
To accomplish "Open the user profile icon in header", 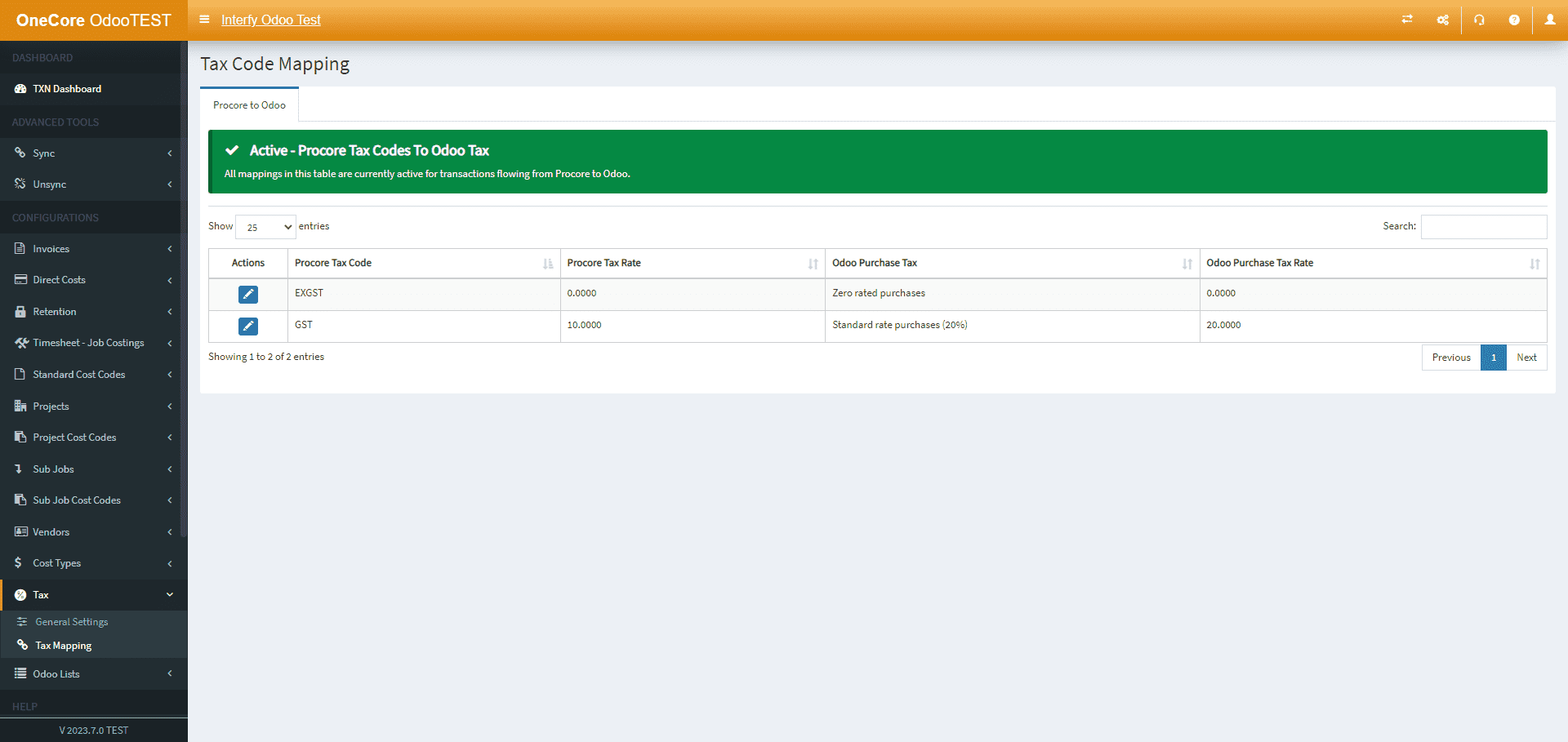I will click(1549, 20).
